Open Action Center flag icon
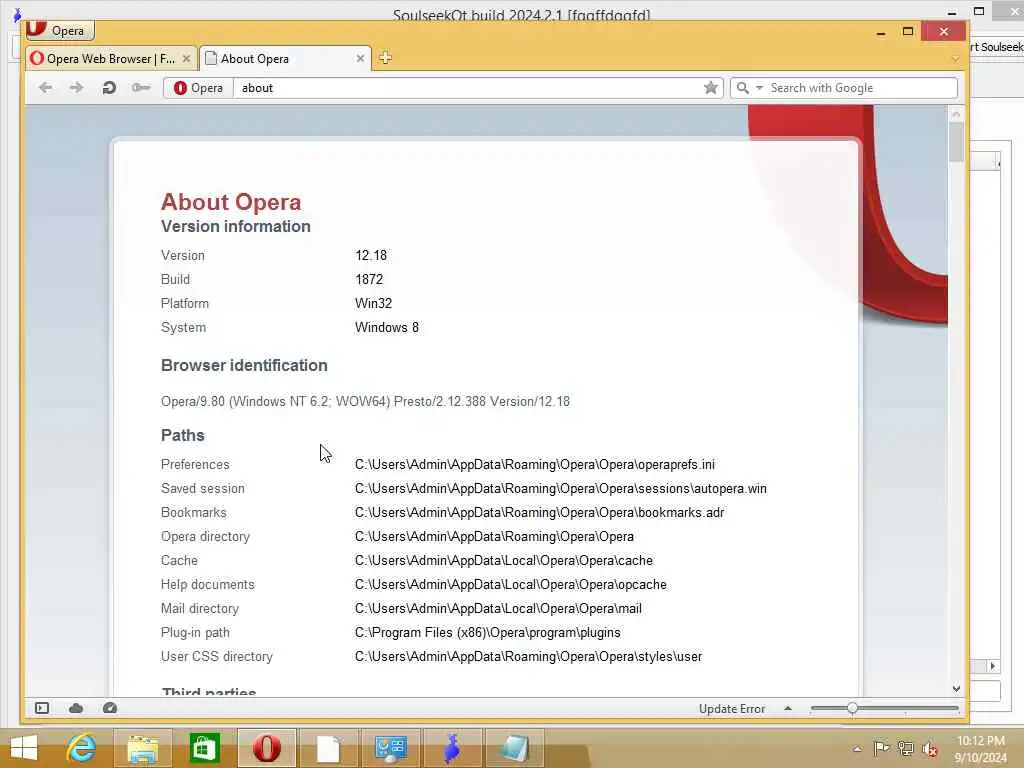 click(x=881, y=748)
